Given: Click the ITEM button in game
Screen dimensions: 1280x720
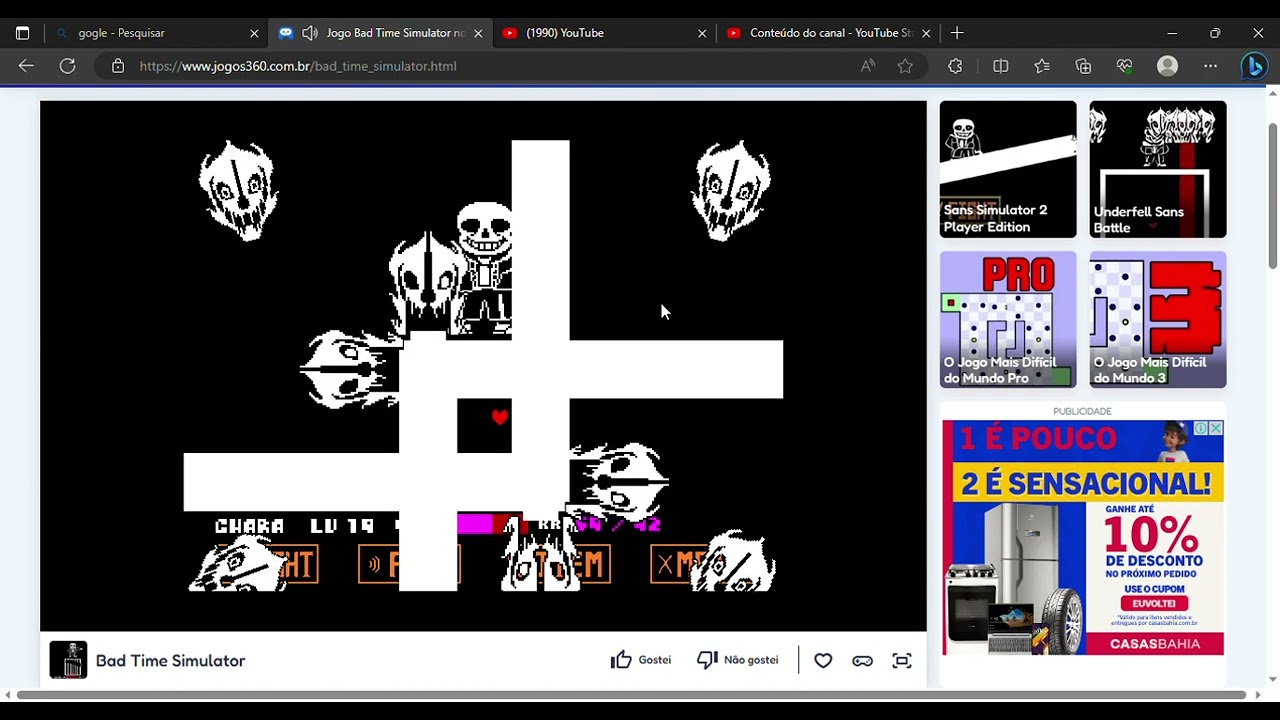Looking at the screenshot, I should [x=557, y=565].
